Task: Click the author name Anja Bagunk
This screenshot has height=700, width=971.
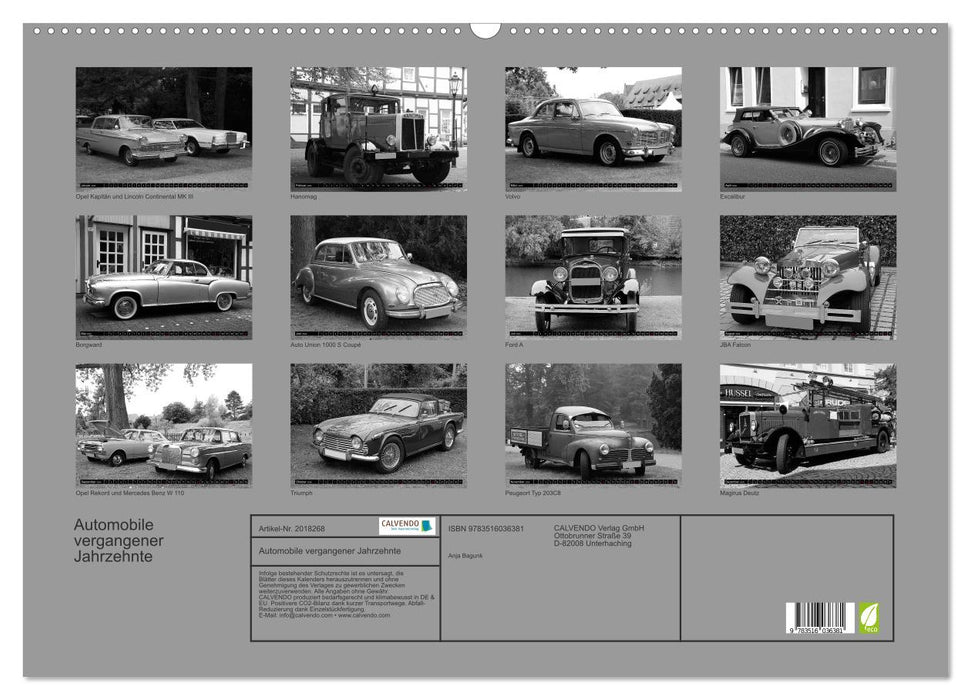Action: pyautogui.click(x=465, y=555)
